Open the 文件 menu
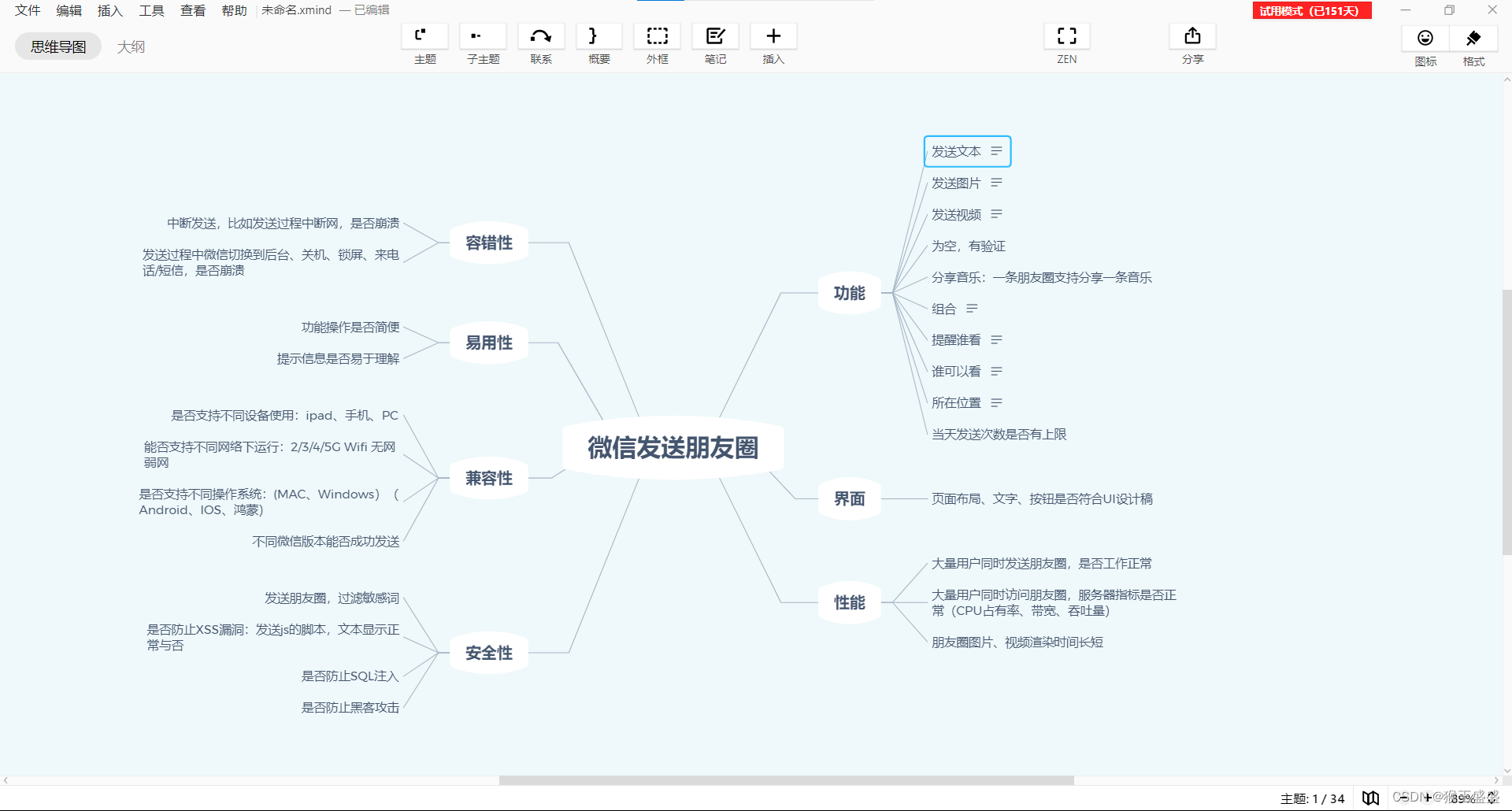Screen dimensions: 1512x811 (28, 10)
